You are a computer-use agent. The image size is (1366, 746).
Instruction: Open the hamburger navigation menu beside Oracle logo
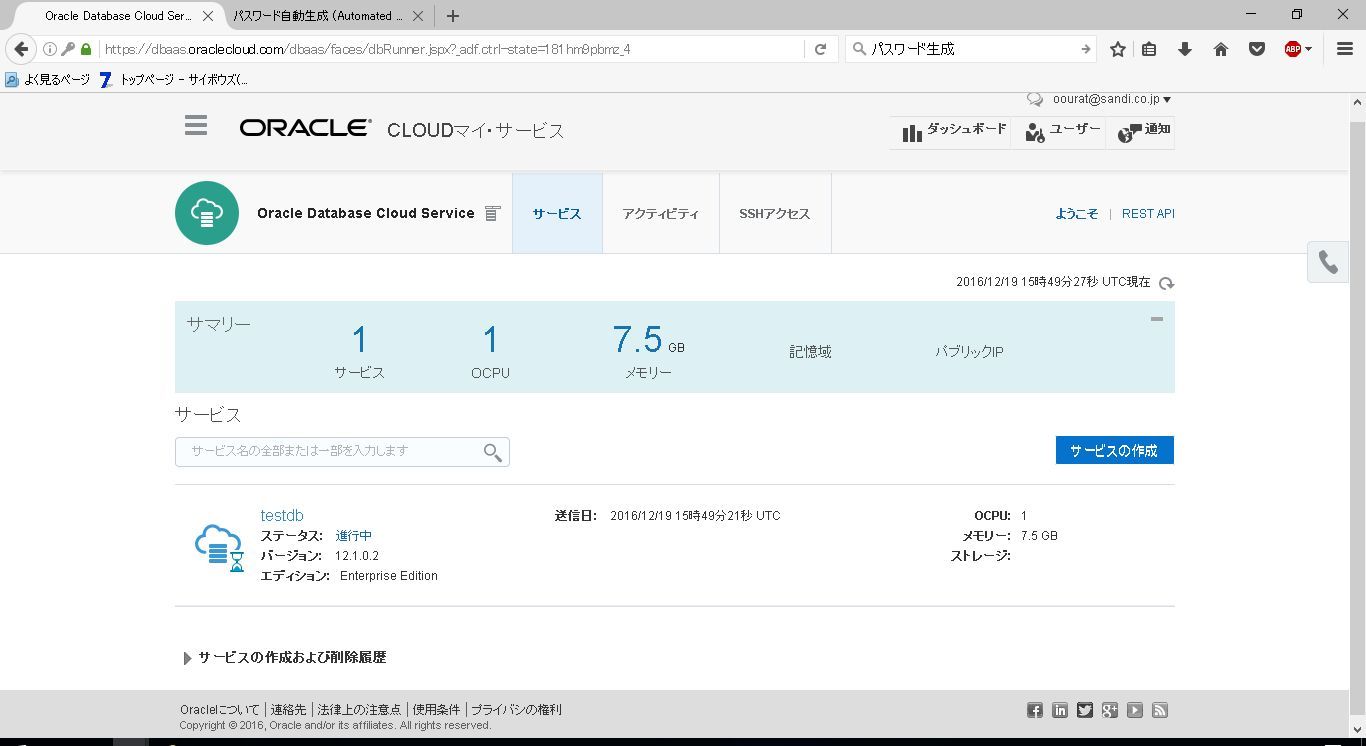pyautogui.click(x=196, y=125)
